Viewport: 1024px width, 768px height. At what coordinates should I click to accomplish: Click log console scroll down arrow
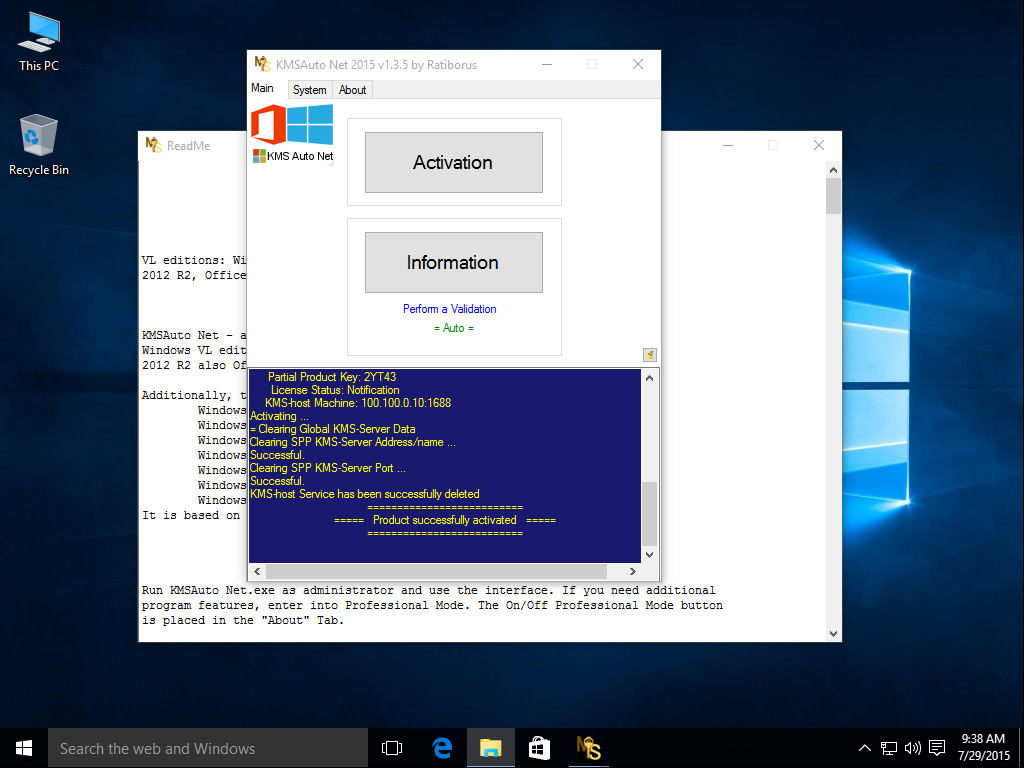[649, 554]
